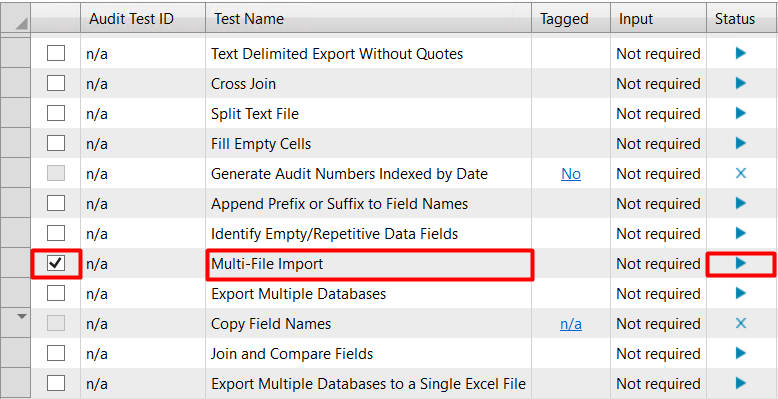Open the 'No' tagged link

571,174
